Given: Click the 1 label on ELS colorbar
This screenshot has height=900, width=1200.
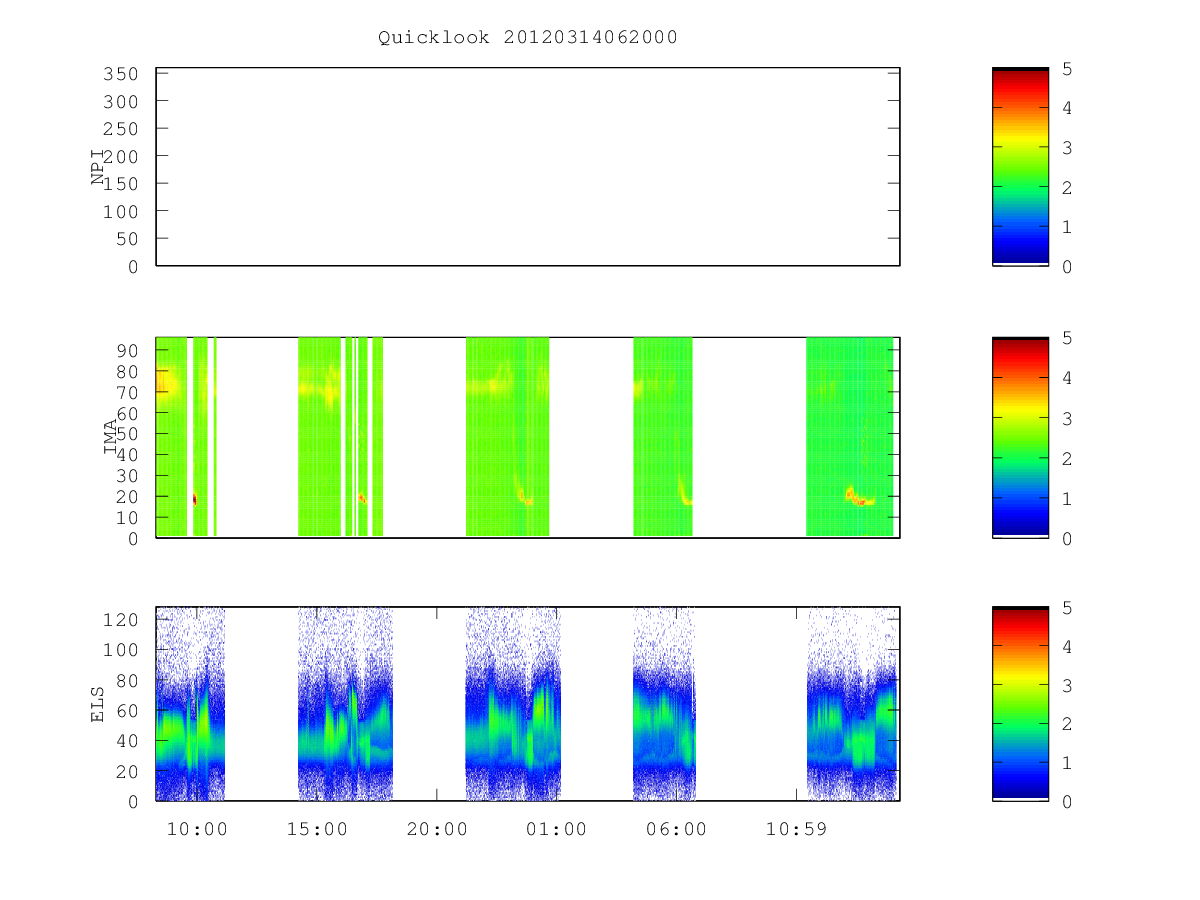Looking at the screenshot, I should (x=1068, y=763).
